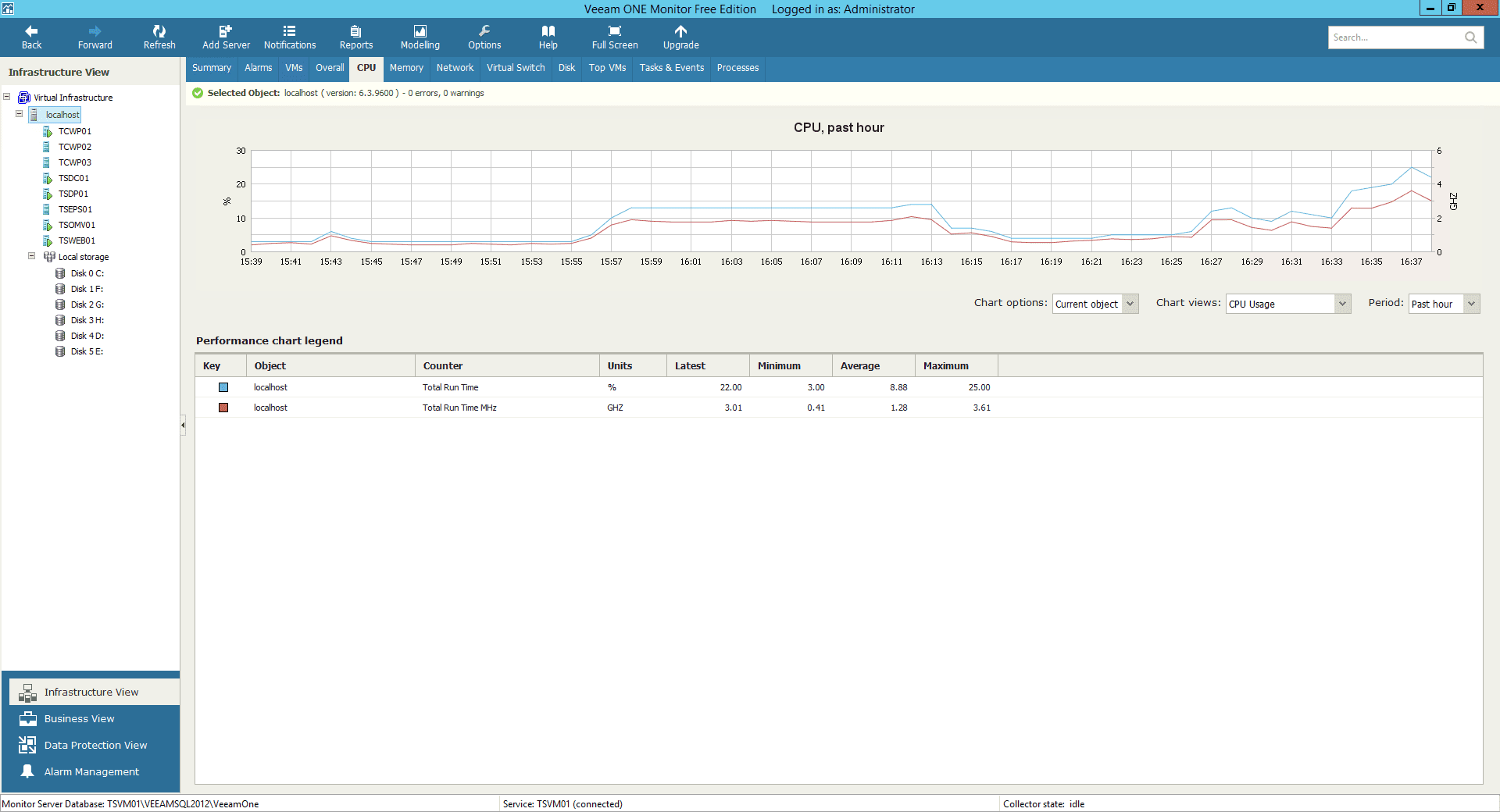
Task: Switch to Full Screen mode
Action: click(615, 37)
